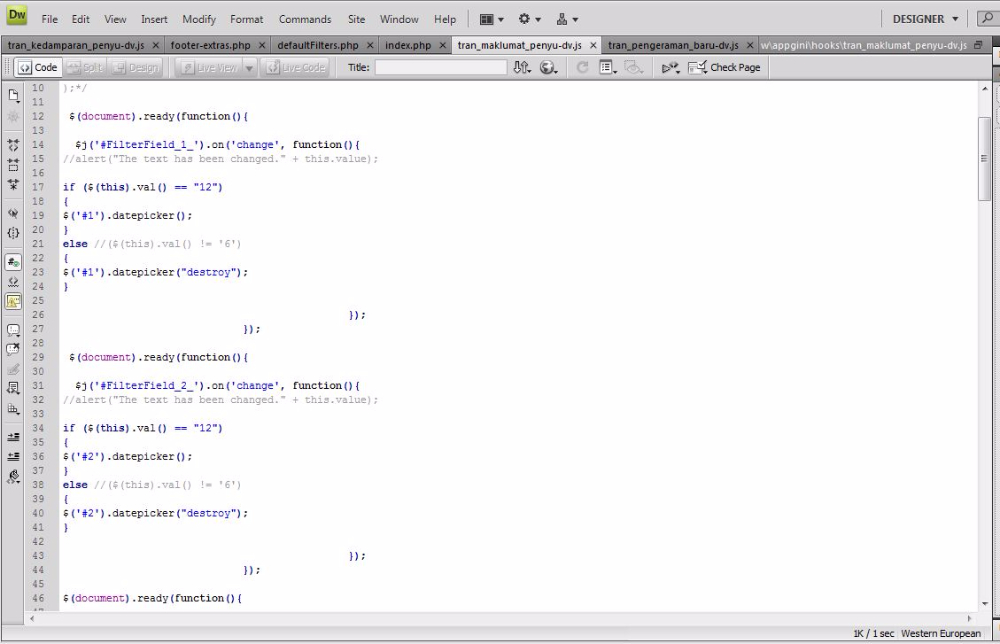Switch to Code view
Screen dimensions: 1000x644
[38, 67]
